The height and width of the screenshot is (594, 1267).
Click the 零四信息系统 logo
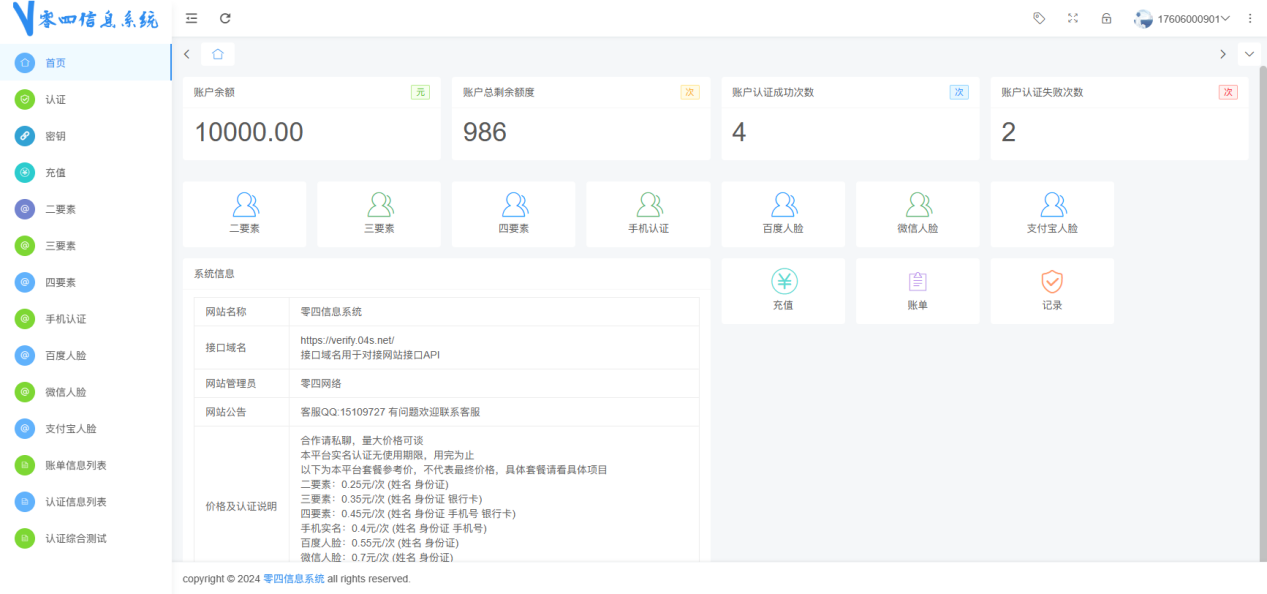[x=85, y=19]
